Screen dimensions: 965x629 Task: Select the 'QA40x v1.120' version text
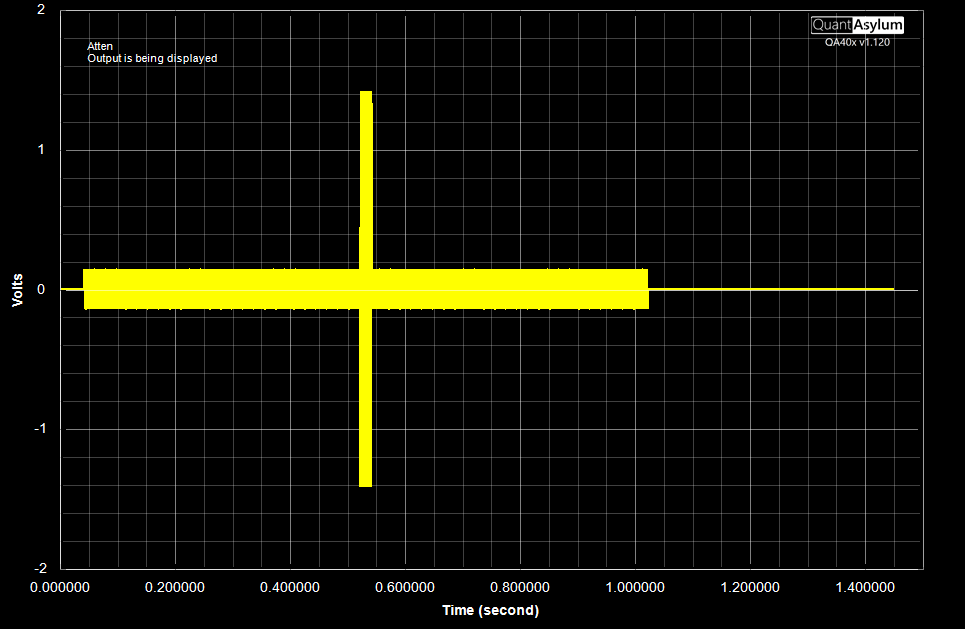pyautogui.click(x=857, y=42)
